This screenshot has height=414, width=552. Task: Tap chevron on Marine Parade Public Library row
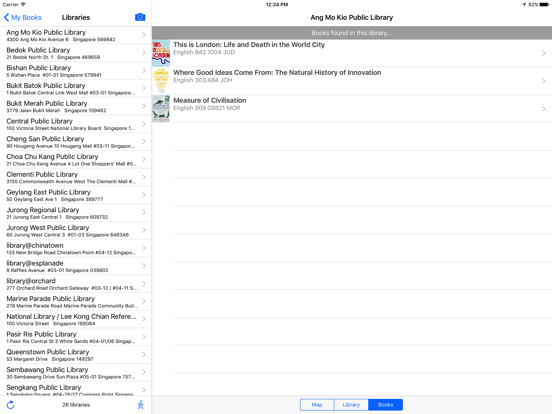coord(144,301)
